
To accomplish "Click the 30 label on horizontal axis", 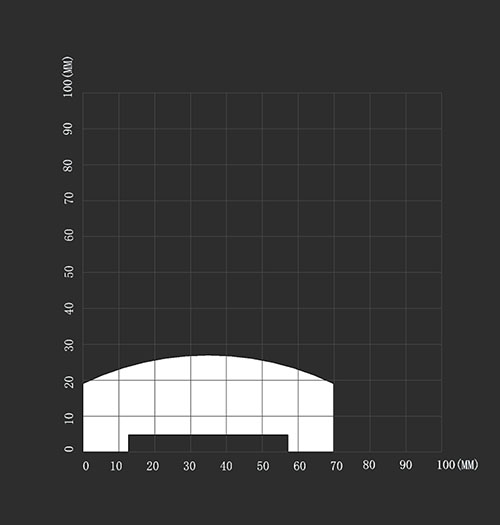I will 189,466.
